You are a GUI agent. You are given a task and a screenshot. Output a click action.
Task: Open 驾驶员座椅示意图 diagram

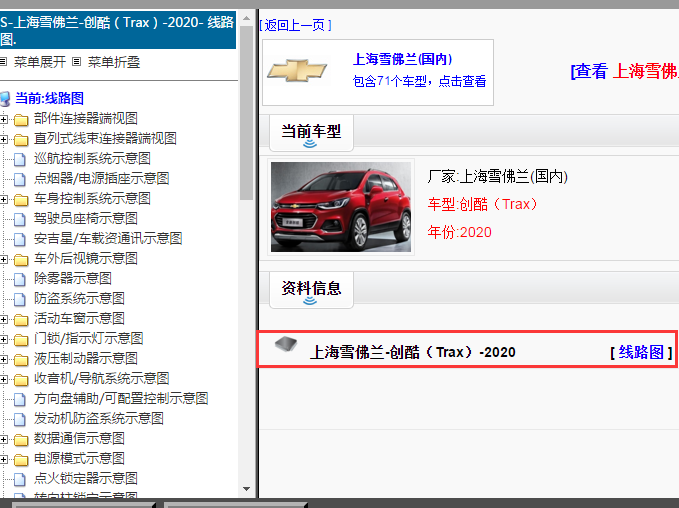[x=86, y=218]
